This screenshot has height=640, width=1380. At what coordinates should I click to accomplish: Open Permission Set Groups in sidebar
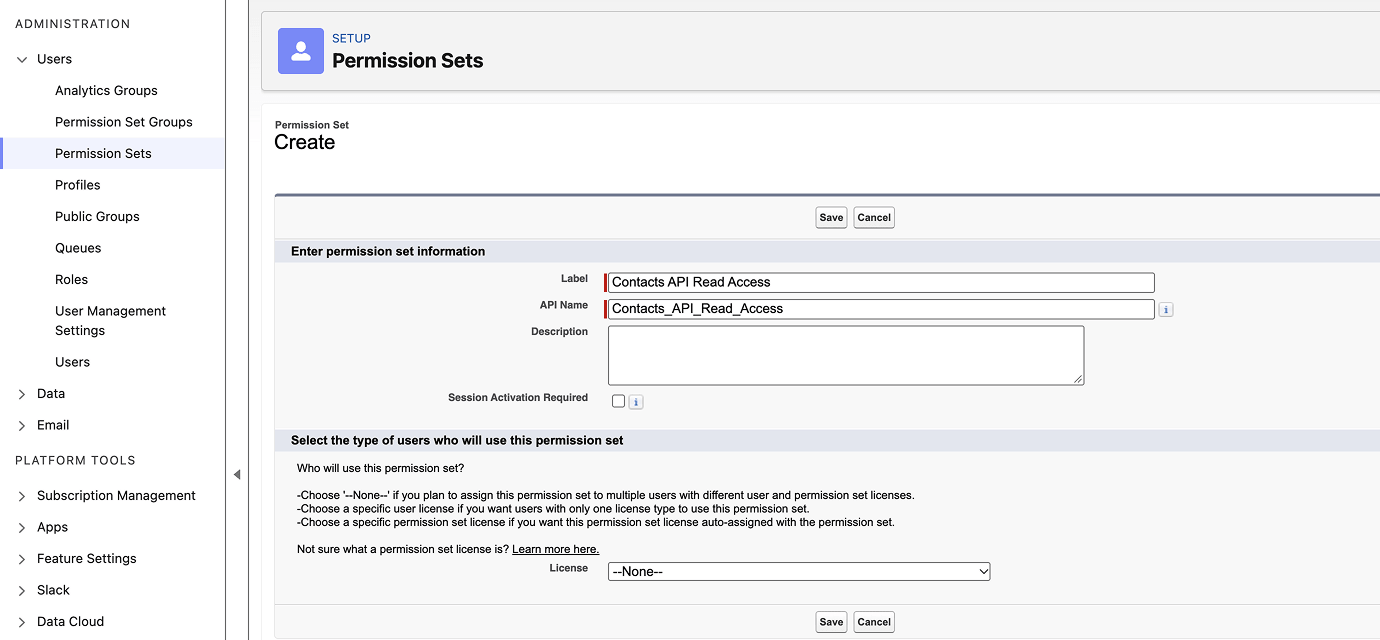[124, 122]
